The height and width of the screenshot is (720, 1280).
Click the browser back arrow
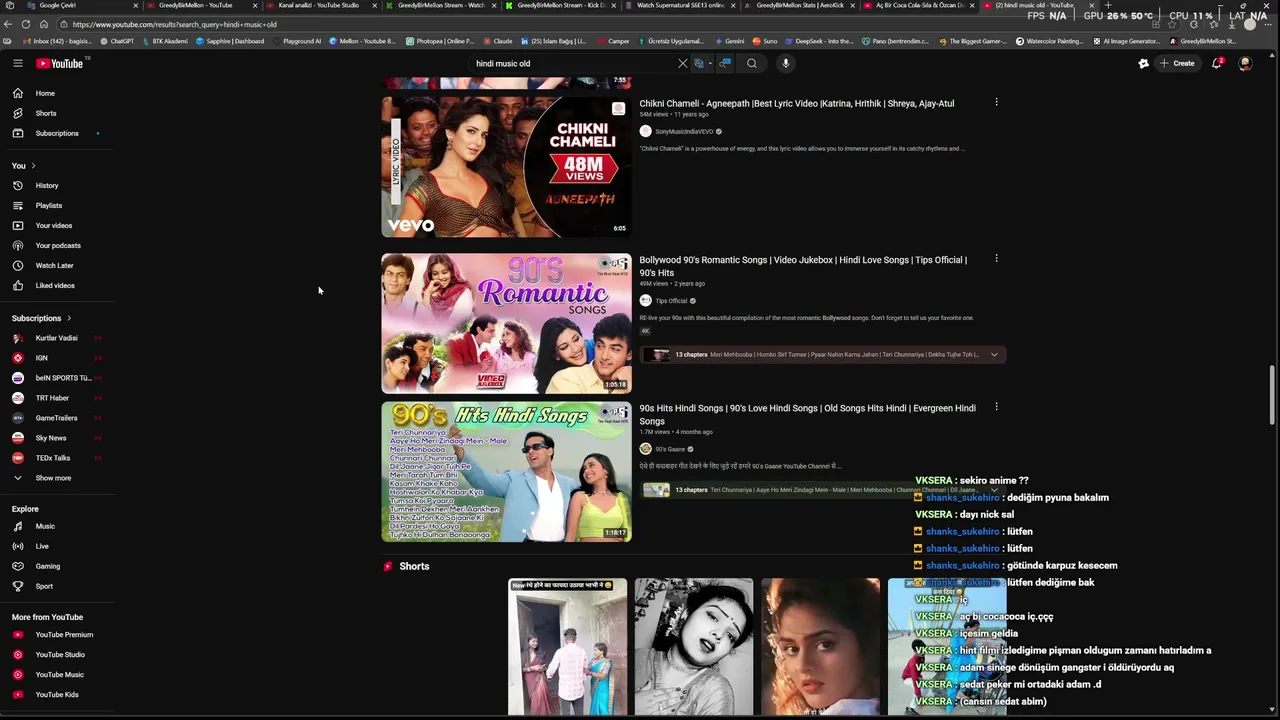(x=8, y=24)
